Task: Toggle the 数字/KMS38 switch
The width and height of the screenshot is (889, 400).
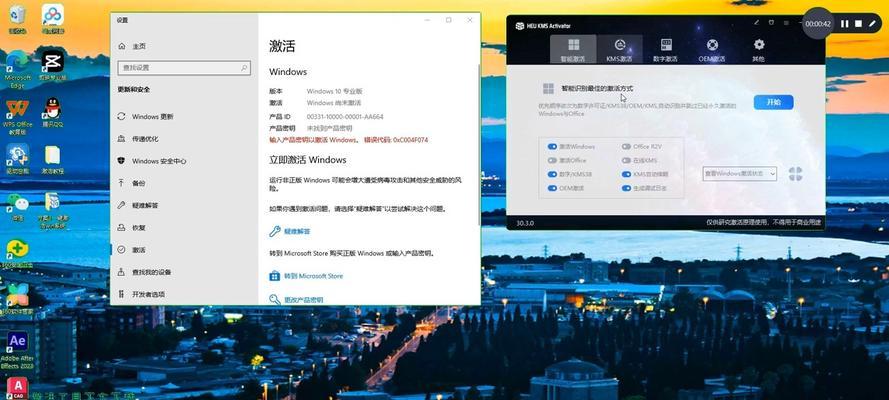Action: [x=552, y=175]
